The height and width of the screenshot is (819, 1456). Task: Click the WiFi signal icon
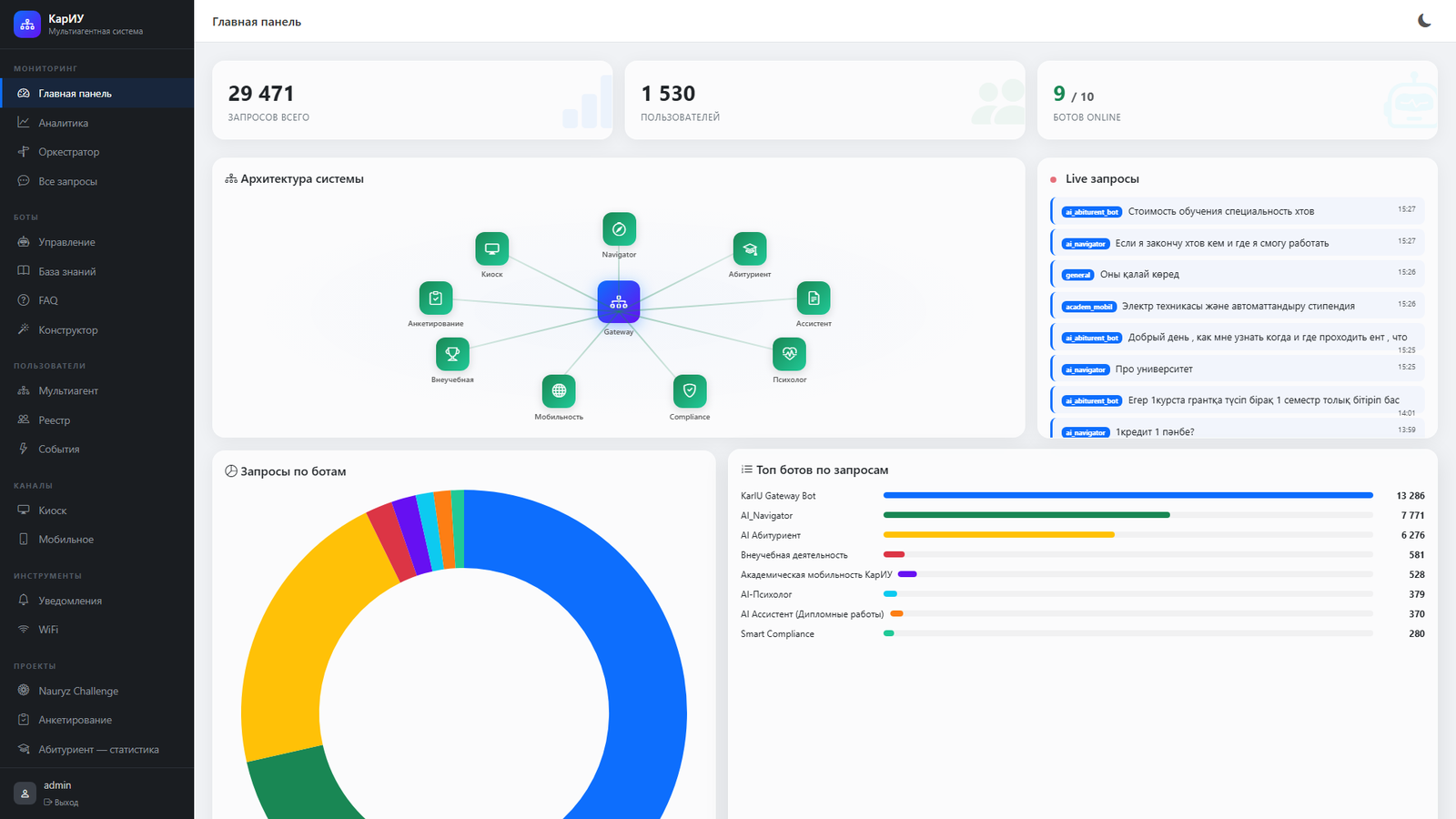click(x=24, y=630)
